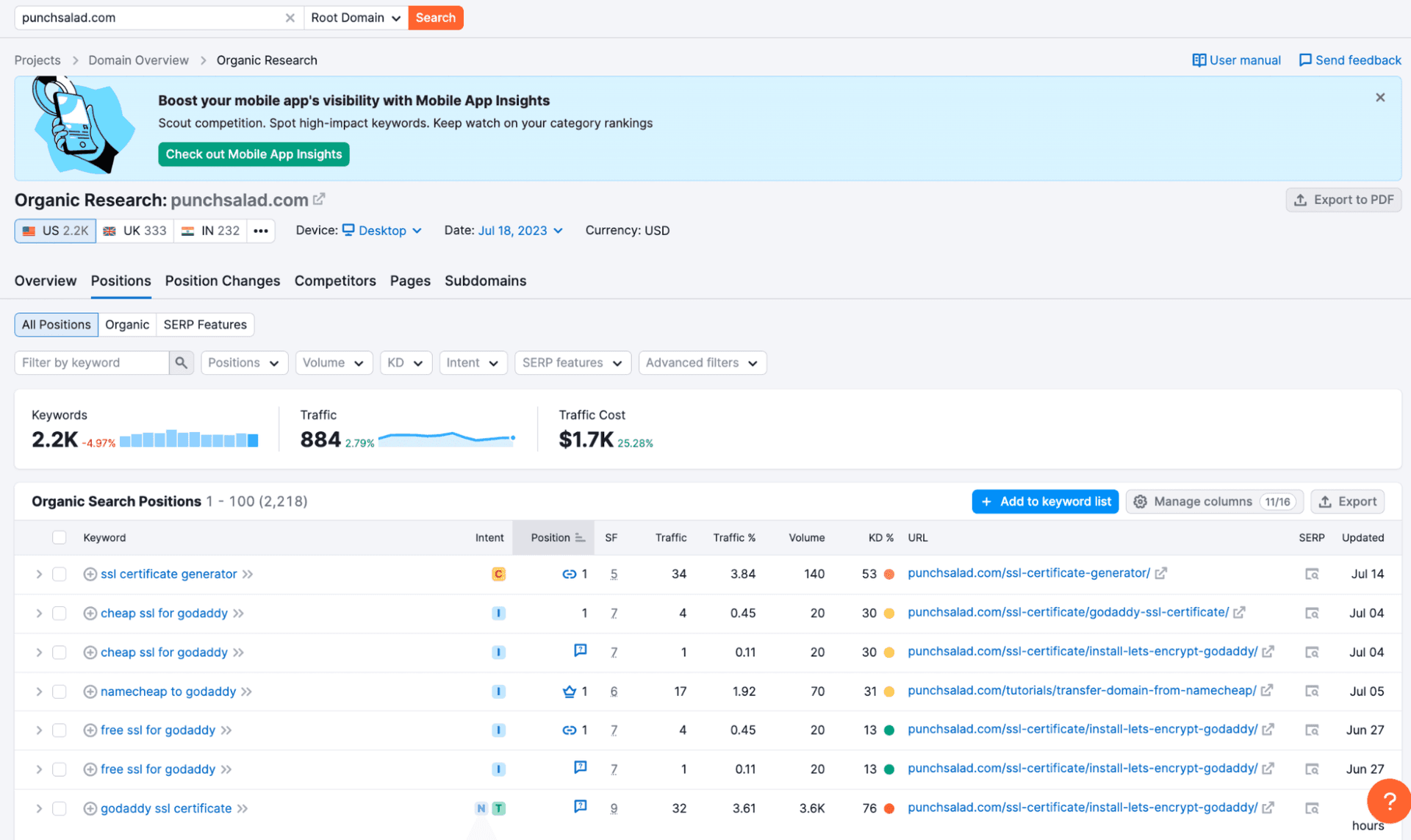Open the ssl certificate generator keyword link

(168, 574)
